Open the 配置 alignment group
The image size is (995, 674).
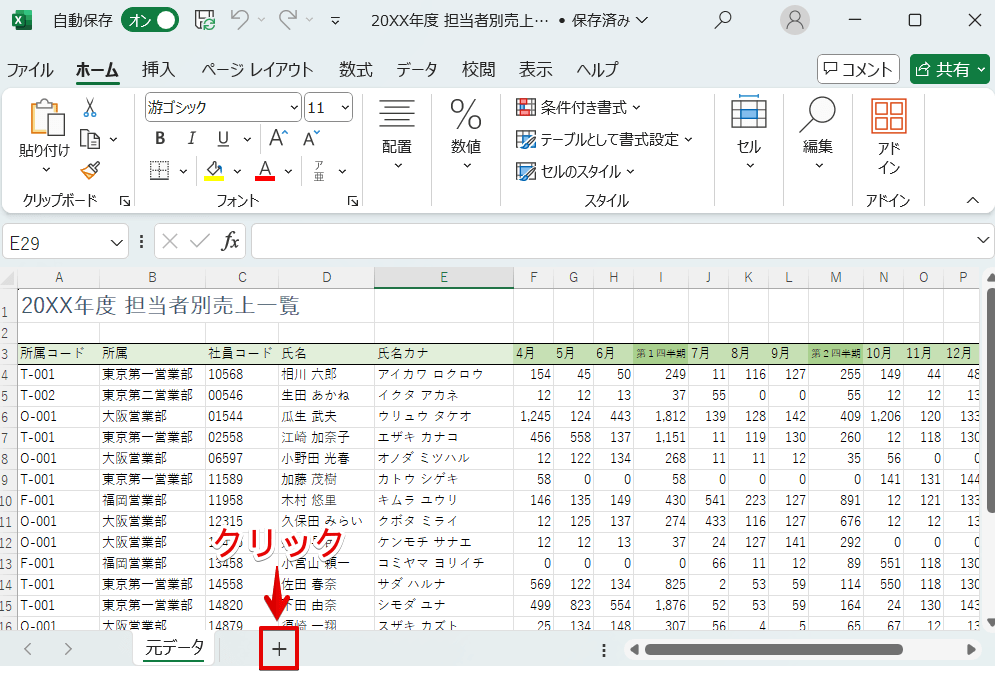[397, 136]
